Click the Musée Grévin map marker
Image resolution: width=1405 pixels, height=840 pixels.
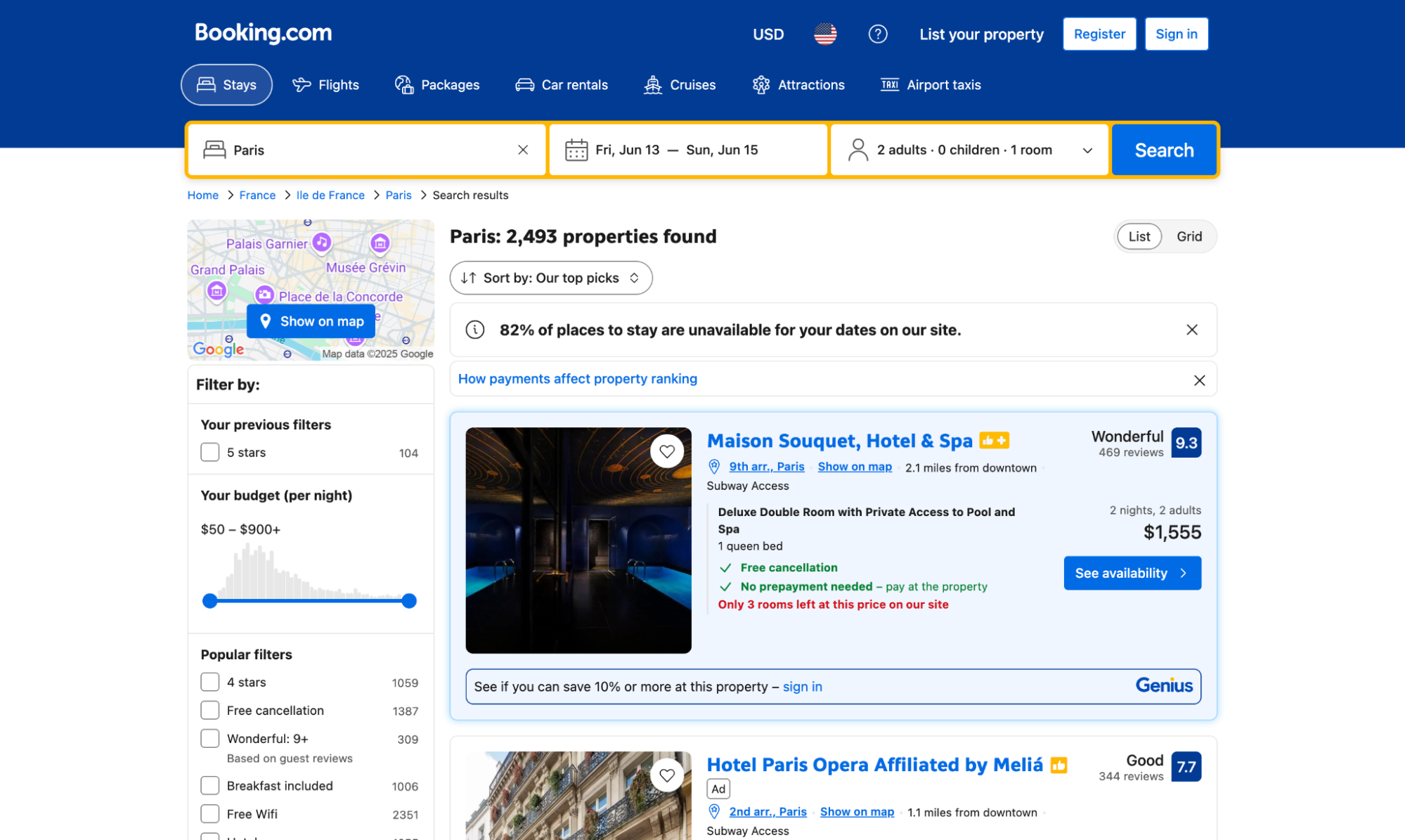tap(380, 243)
